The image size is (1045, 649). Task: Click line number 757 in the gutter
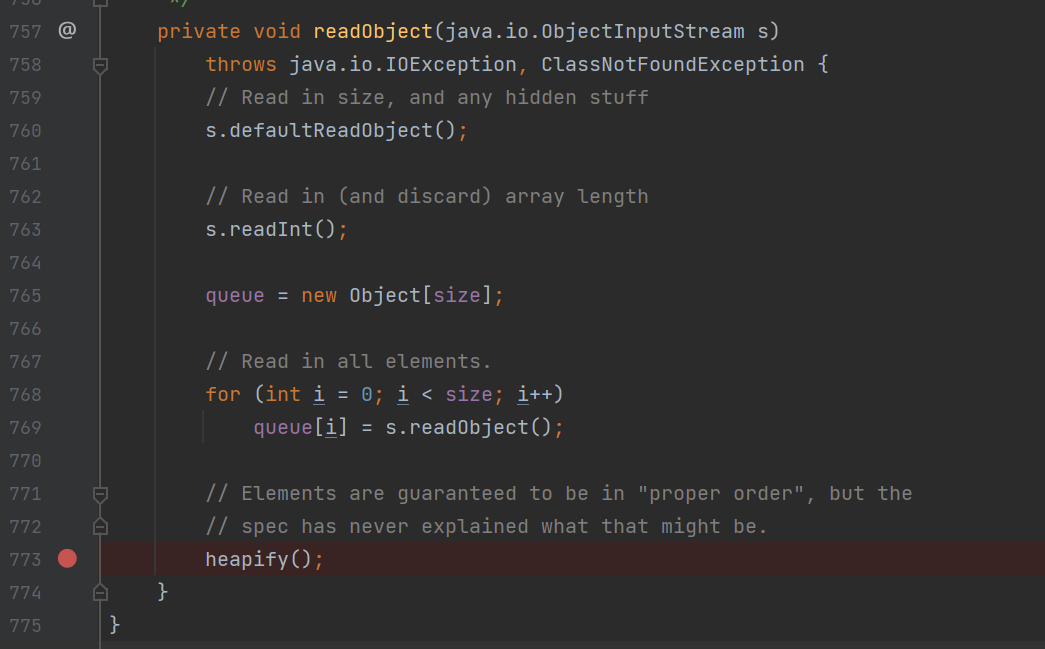[25, 31]
